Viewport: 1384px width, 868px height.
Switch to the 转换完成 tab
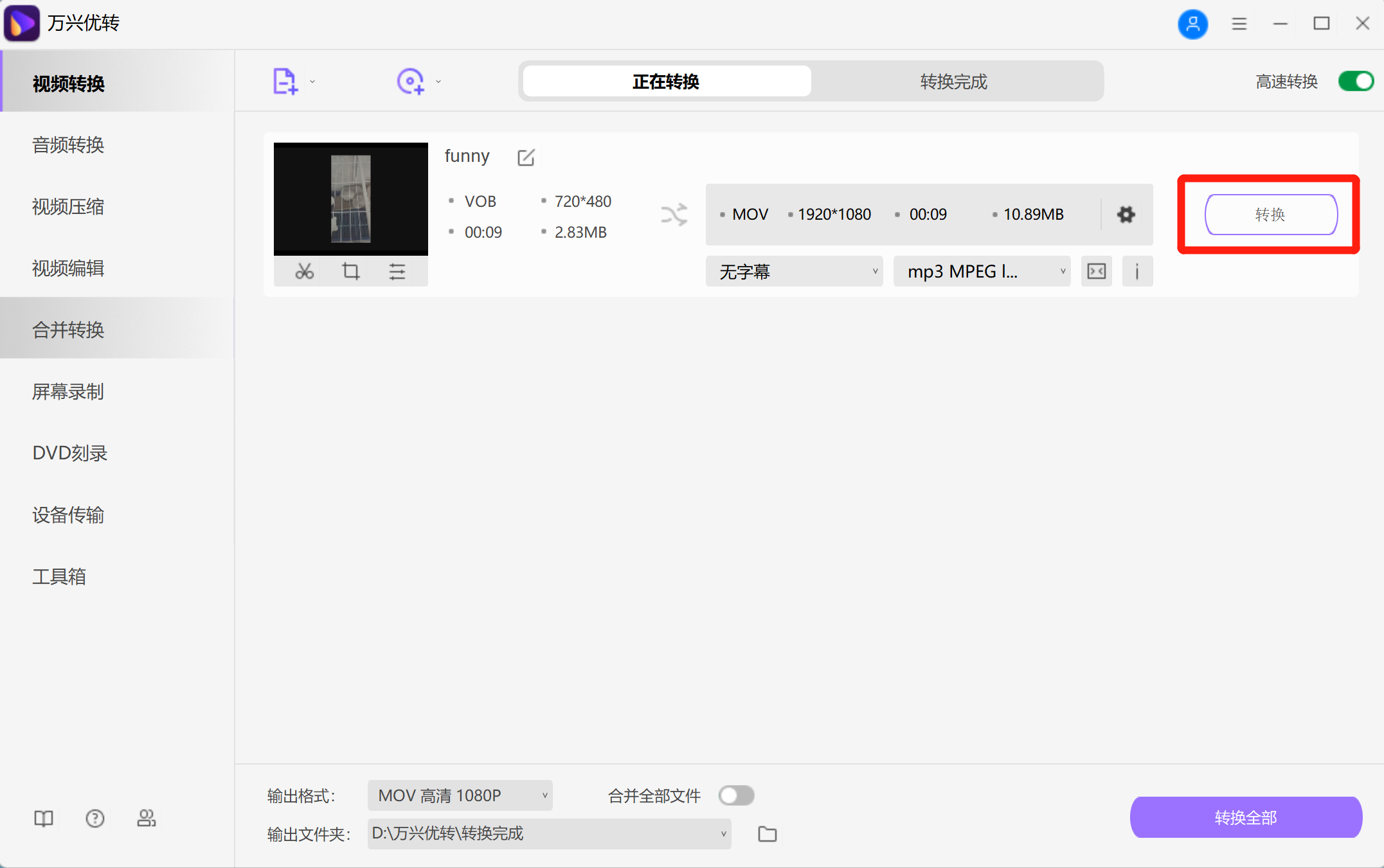[x=953, y=81]
